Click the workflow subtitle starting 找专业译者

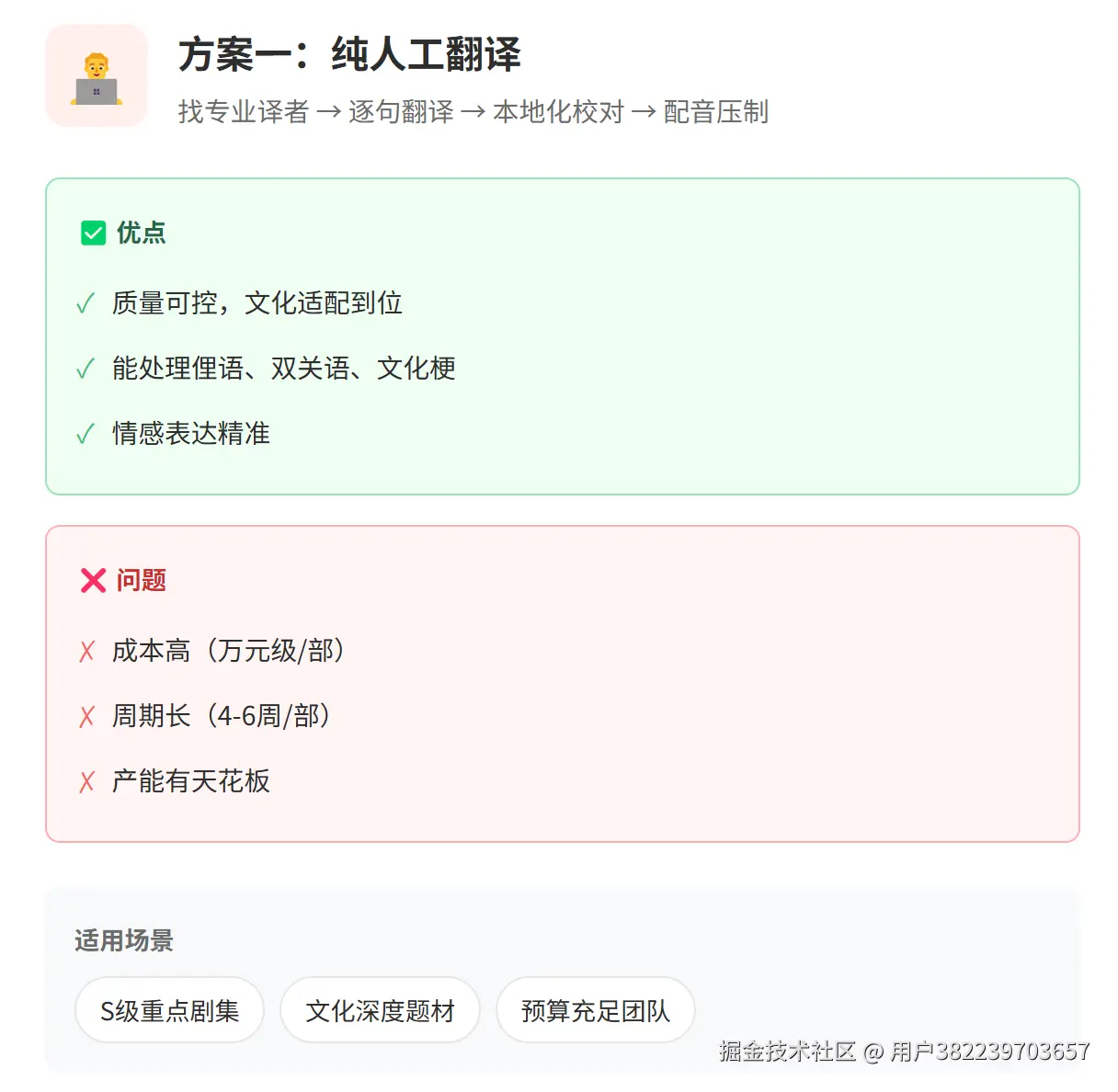[x=473, y=112]
